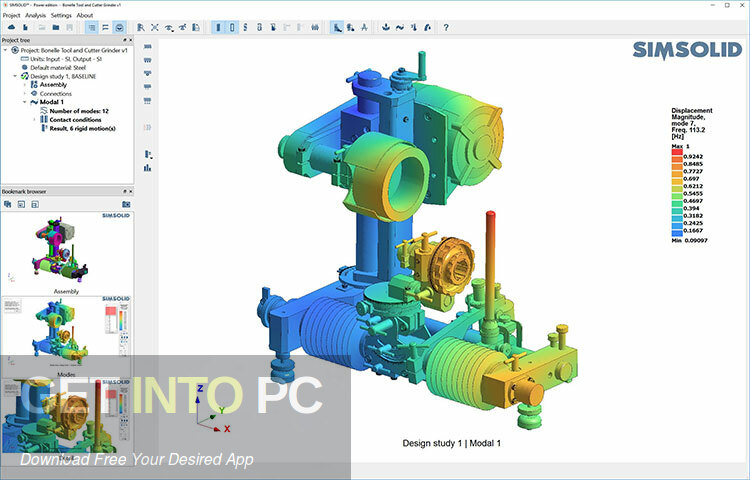Click the third icon in Bookmark browser toolbar
The height and width of the screenshot is (480, 750).
click(x=35, y=204)
